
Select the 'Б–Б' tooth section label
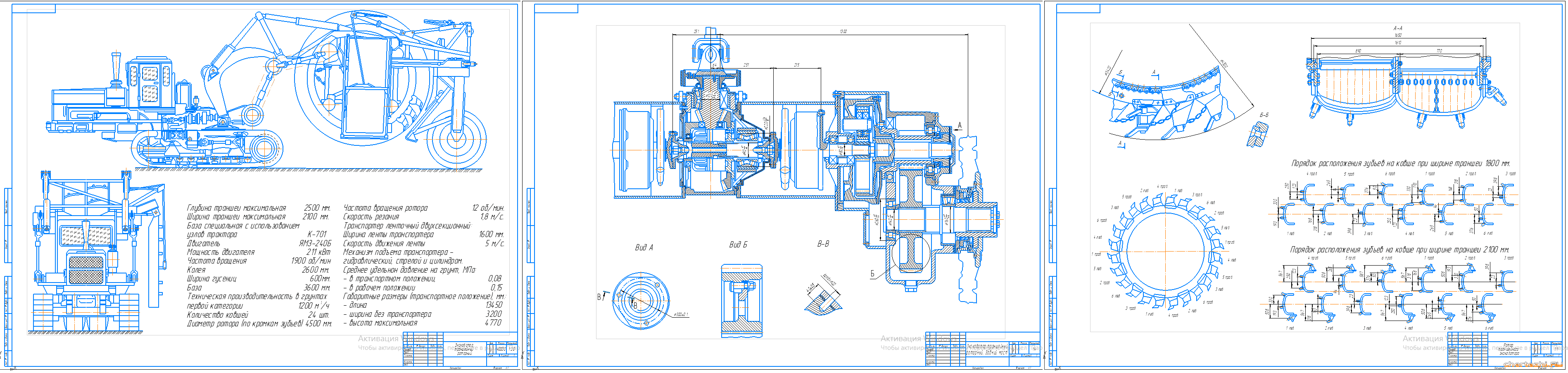tap(1264, 115)
